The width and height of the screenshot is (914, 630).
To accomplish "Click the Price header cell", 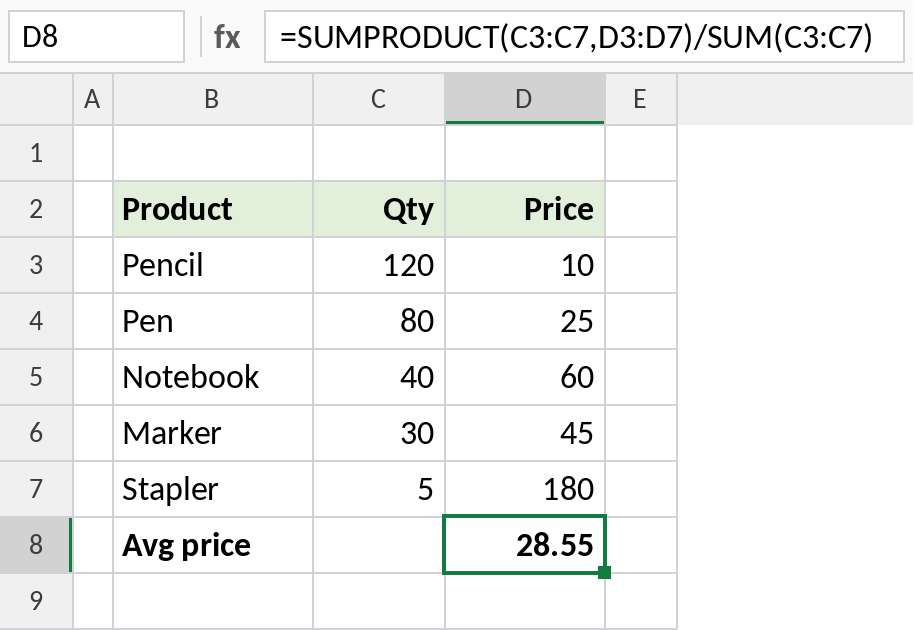I will pos(525,209).
